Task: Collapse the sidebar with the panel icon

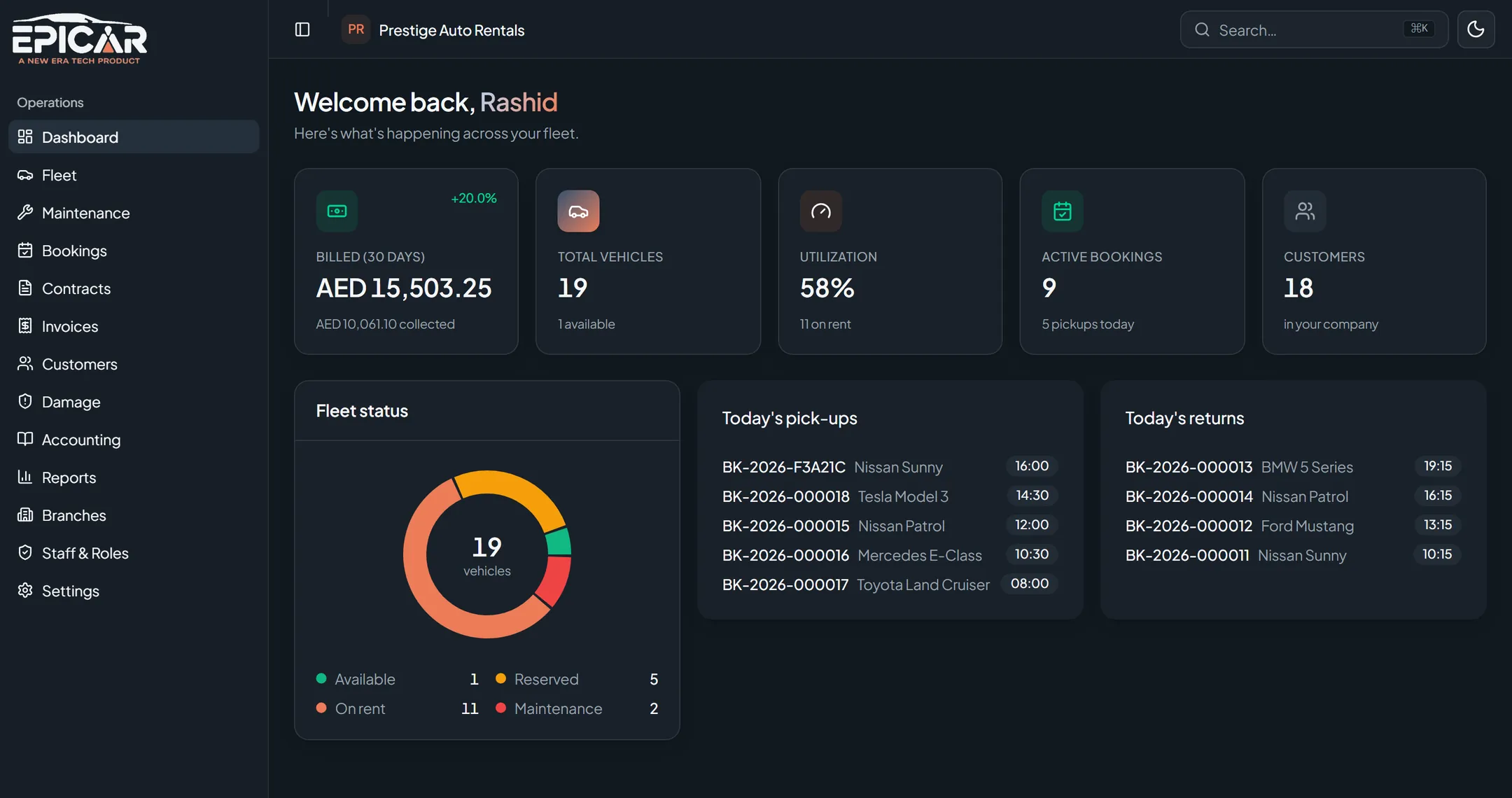Action: click(x=302, y=29)
